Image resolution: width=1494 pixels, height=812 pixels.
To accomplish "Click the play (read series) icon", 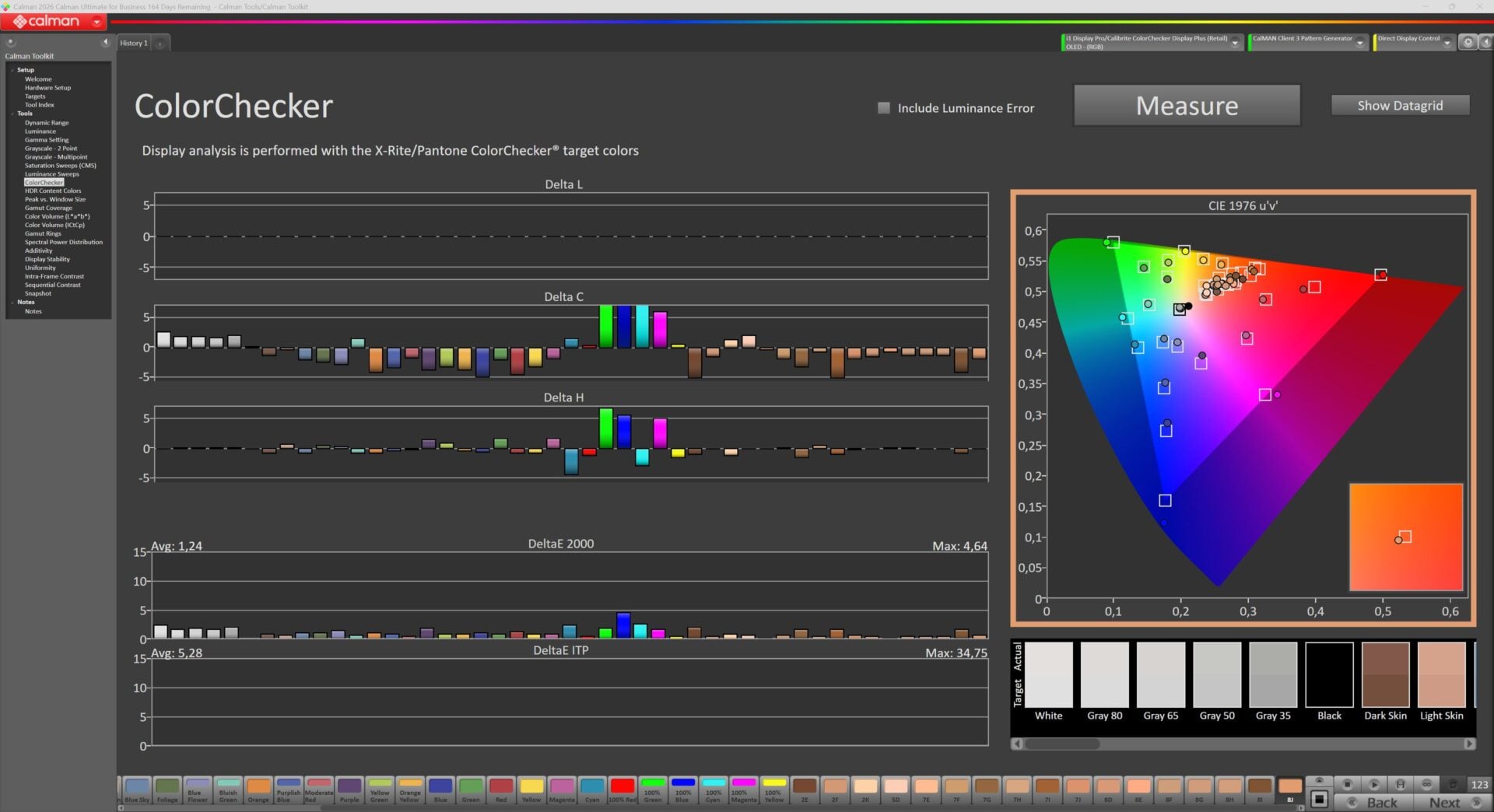I will (x=1374, y=784).
